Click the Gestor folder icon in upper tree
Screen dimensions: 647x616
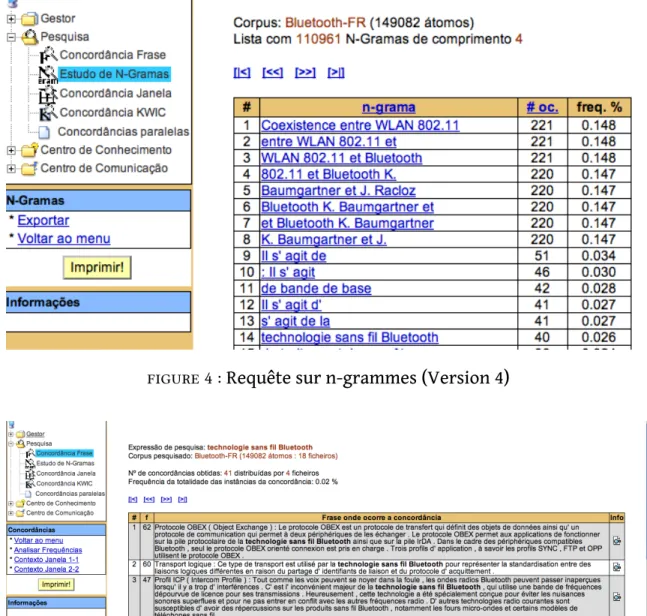point(29,19)
